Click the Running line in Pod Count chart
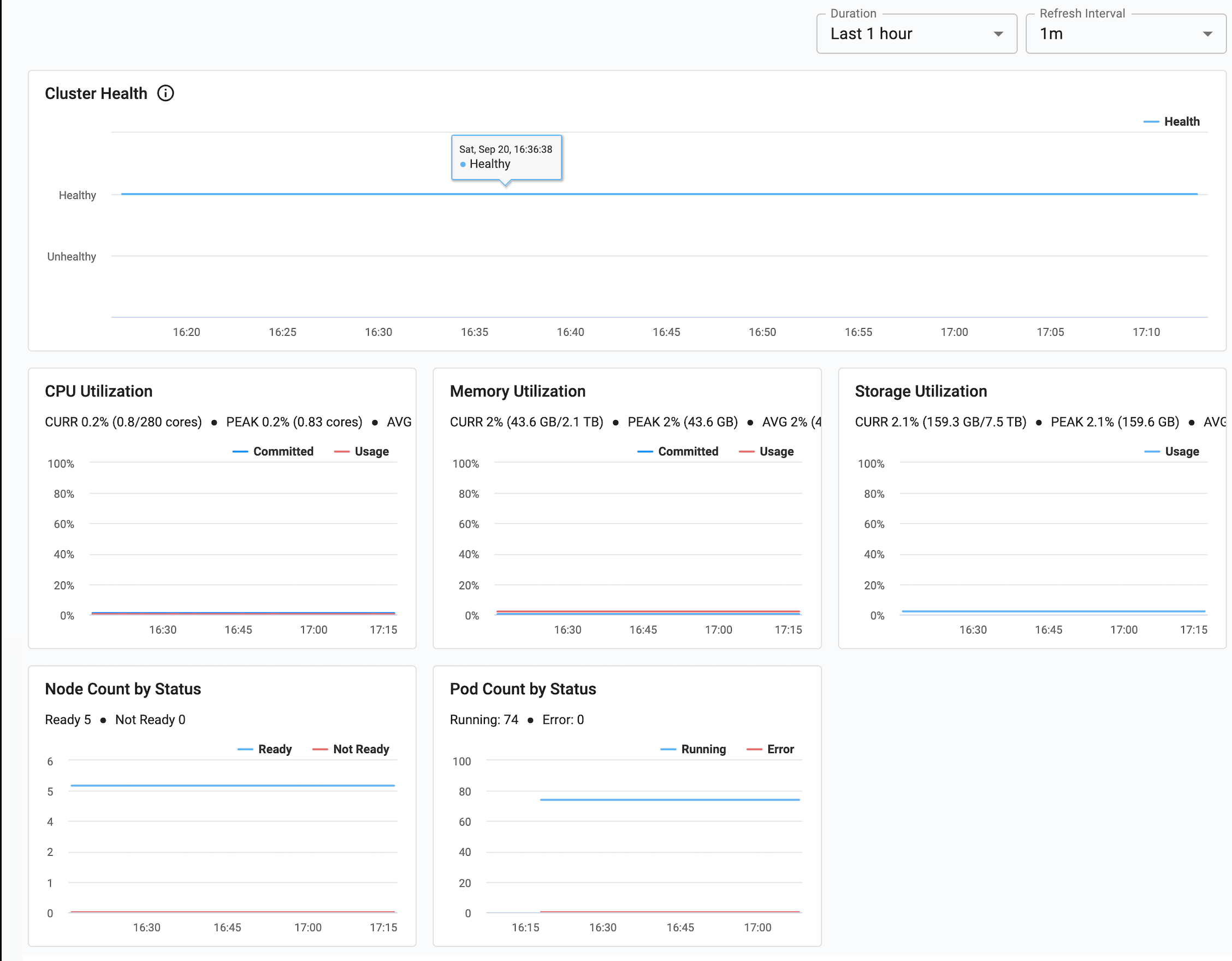Image resolution: width=1232 pixels, height=961 pixels. pos(670,800)
